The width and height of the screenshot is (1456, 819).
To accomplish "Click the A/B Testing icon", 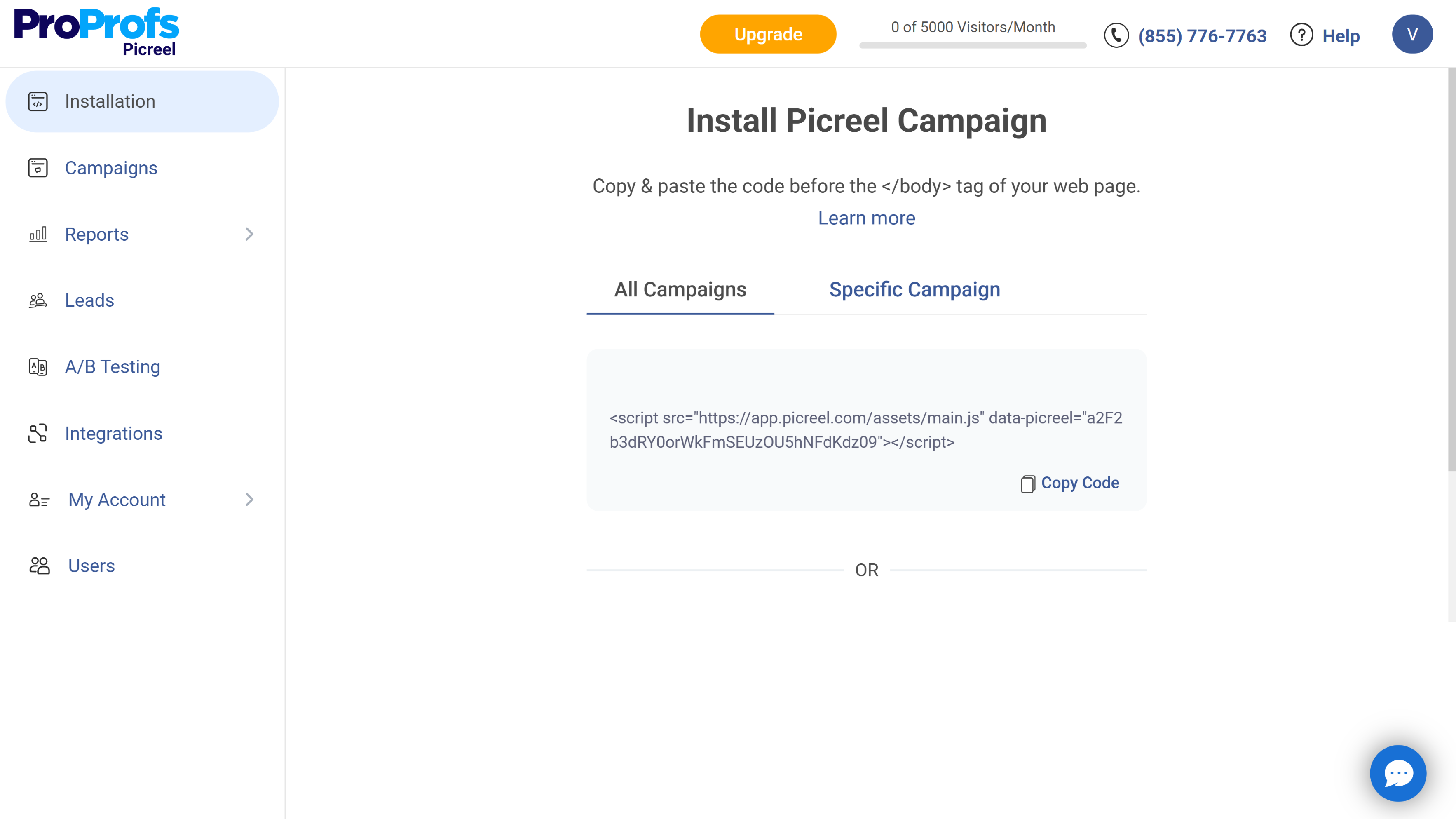I will coord(38,367).
